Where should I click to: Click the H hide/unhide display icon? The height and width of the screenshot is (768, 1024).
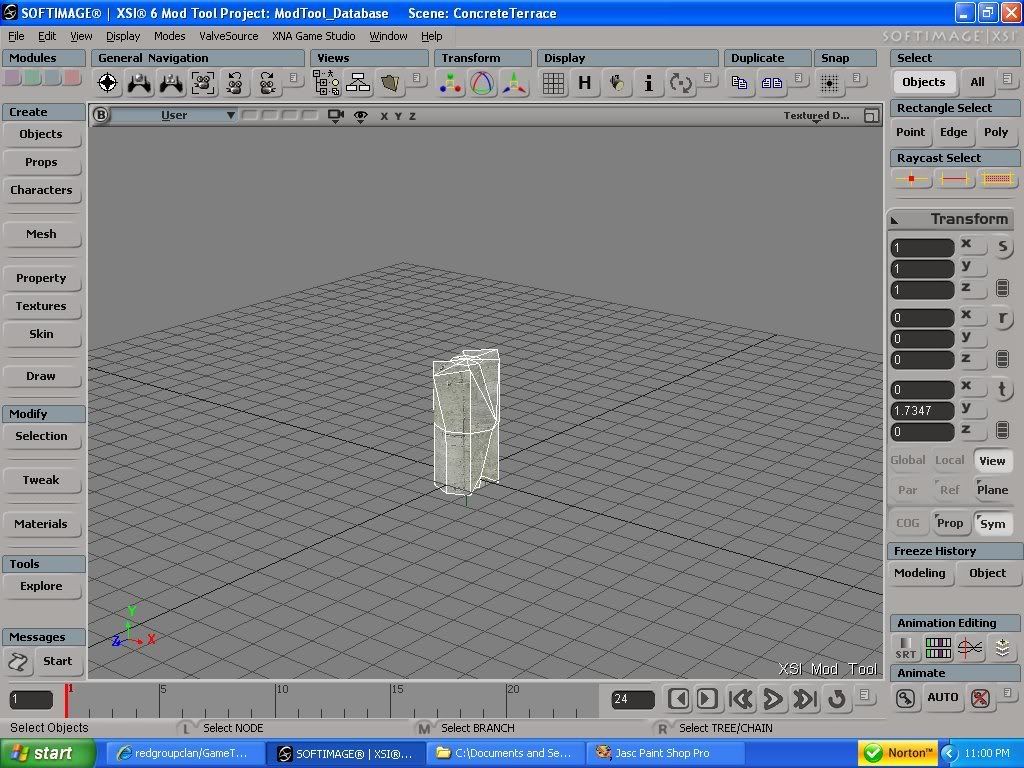point(584,83)
